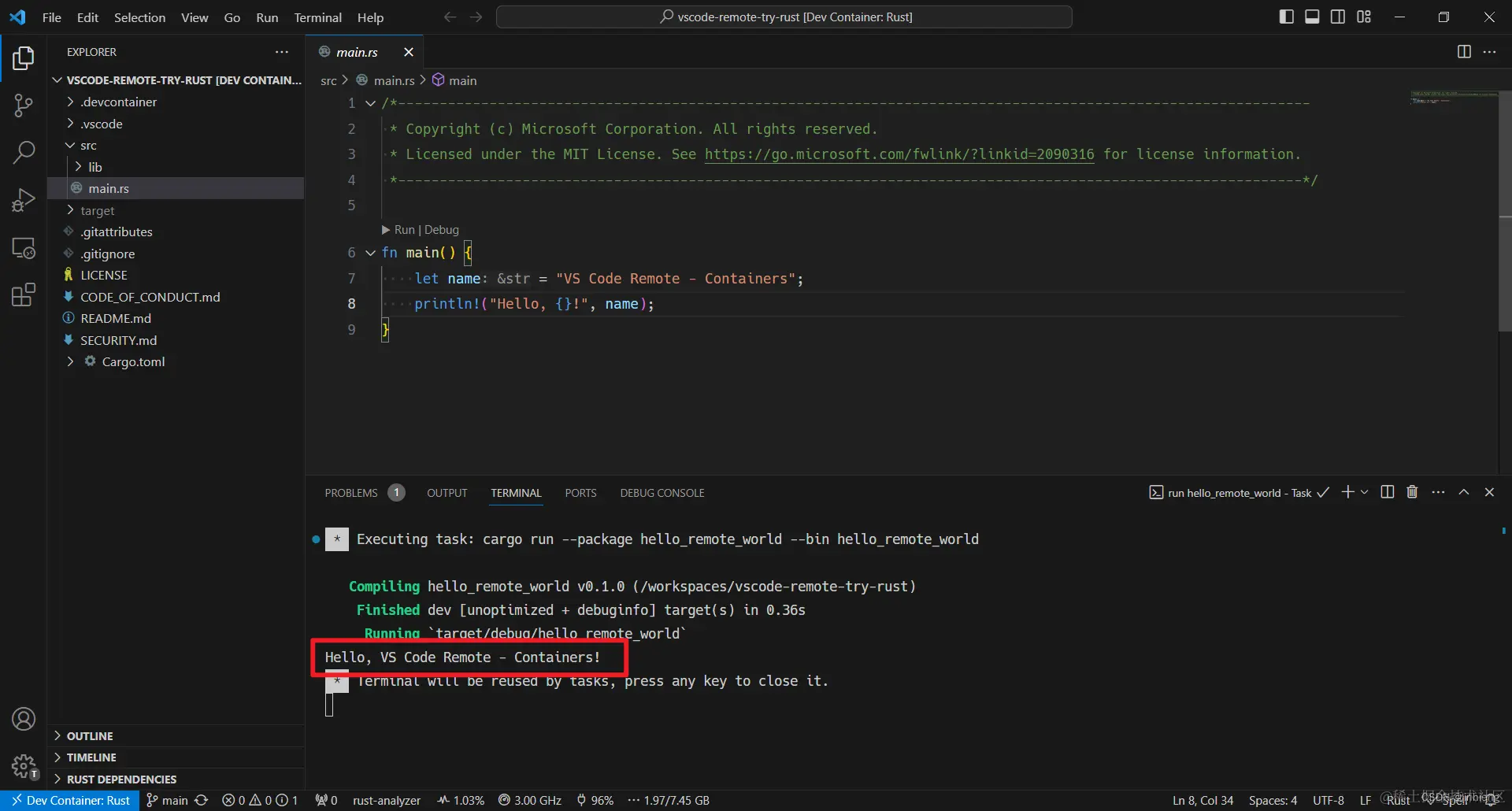Expand the target folder

tap(71, 210)
